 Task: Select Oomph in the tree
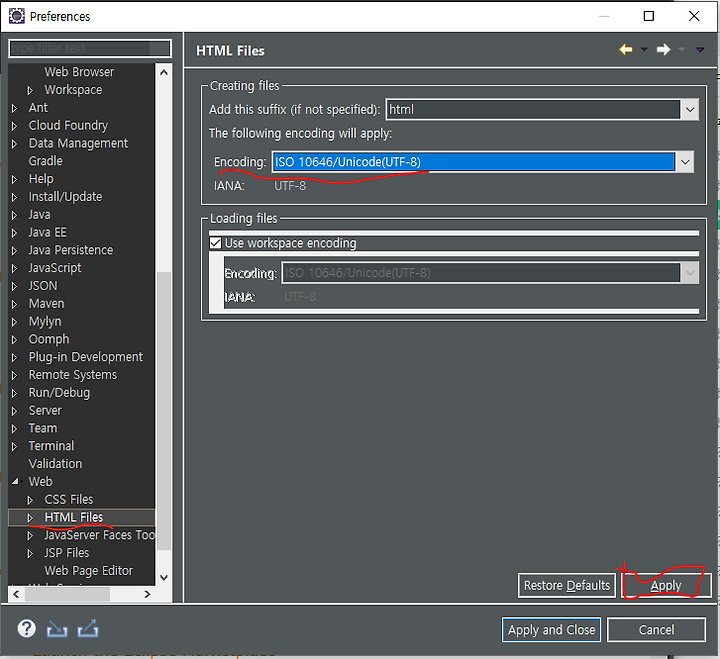[x=49, y=339]
